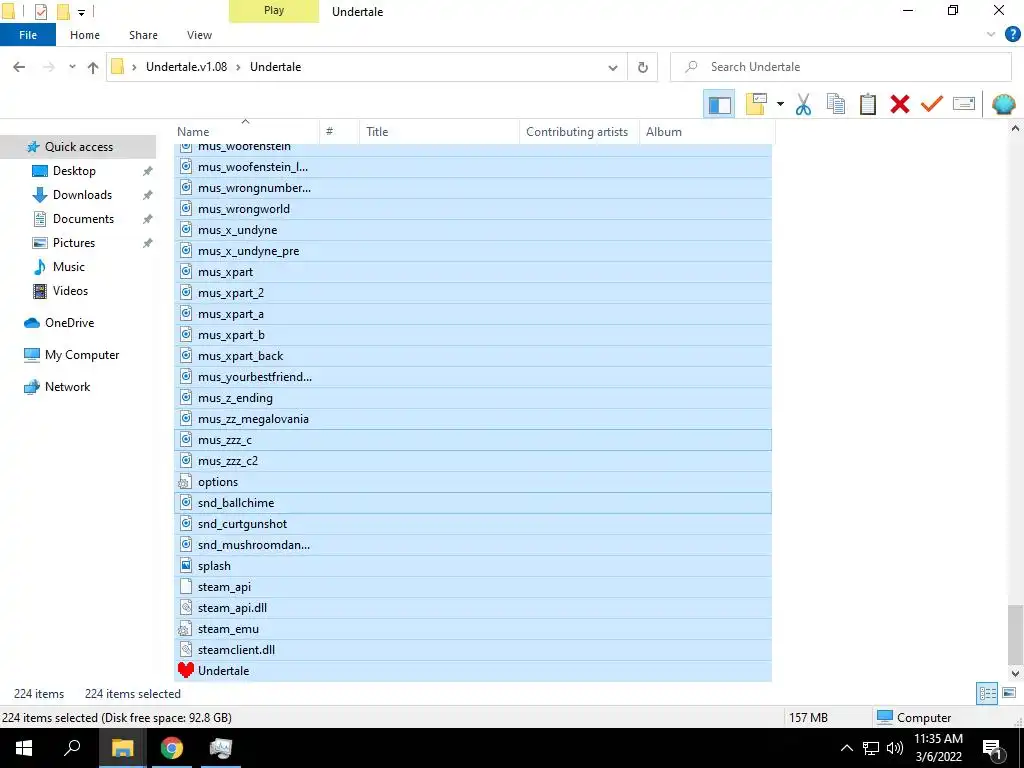Click the vertical scrollbar down arrow
This screenshot has width=1024, height=768.
pos(1015,673)
